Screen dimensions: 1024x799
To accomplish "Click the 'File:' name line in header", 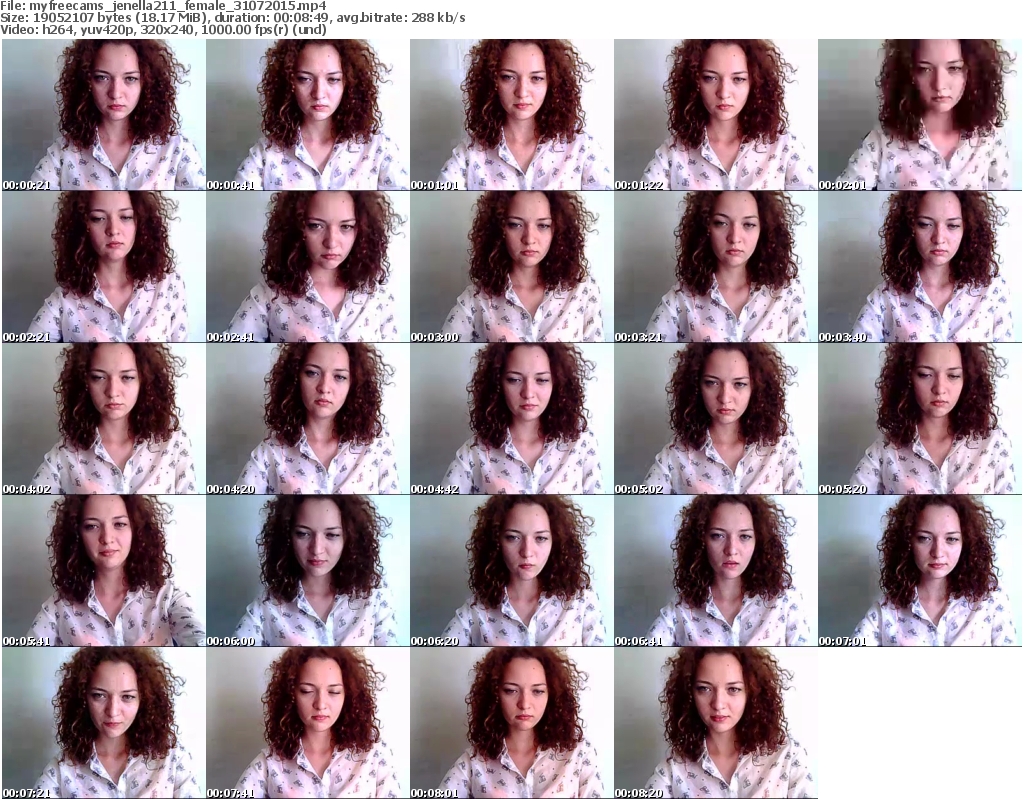I will point(163,6).
